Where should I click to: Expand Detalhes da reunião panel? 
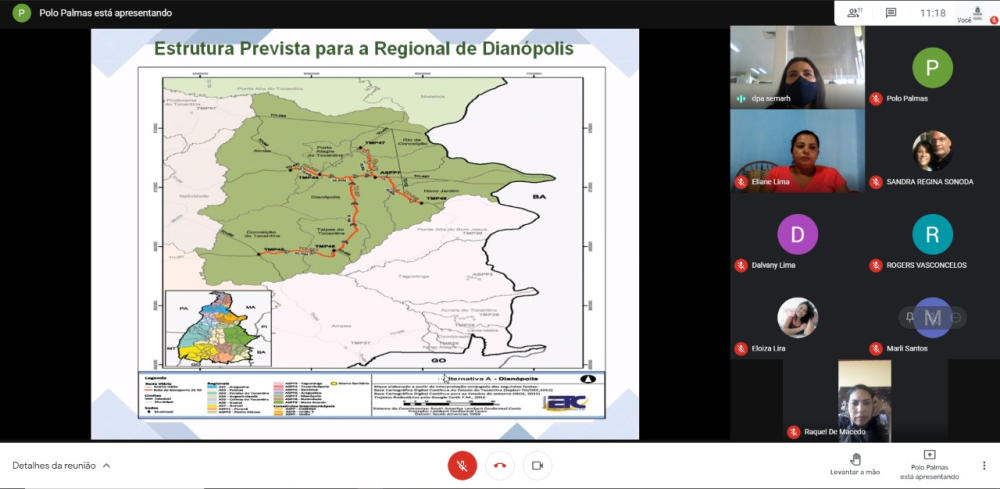click(61, 465)
